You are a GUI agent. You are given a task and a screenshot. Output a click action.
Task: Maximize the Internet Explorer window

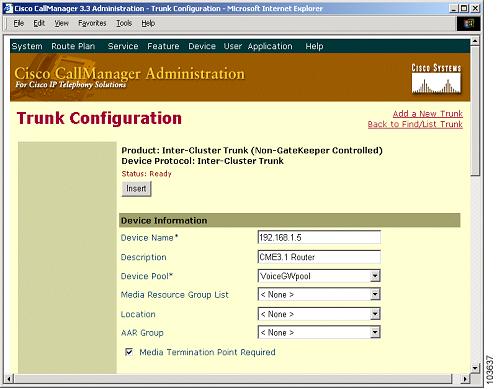pos(464,8)
